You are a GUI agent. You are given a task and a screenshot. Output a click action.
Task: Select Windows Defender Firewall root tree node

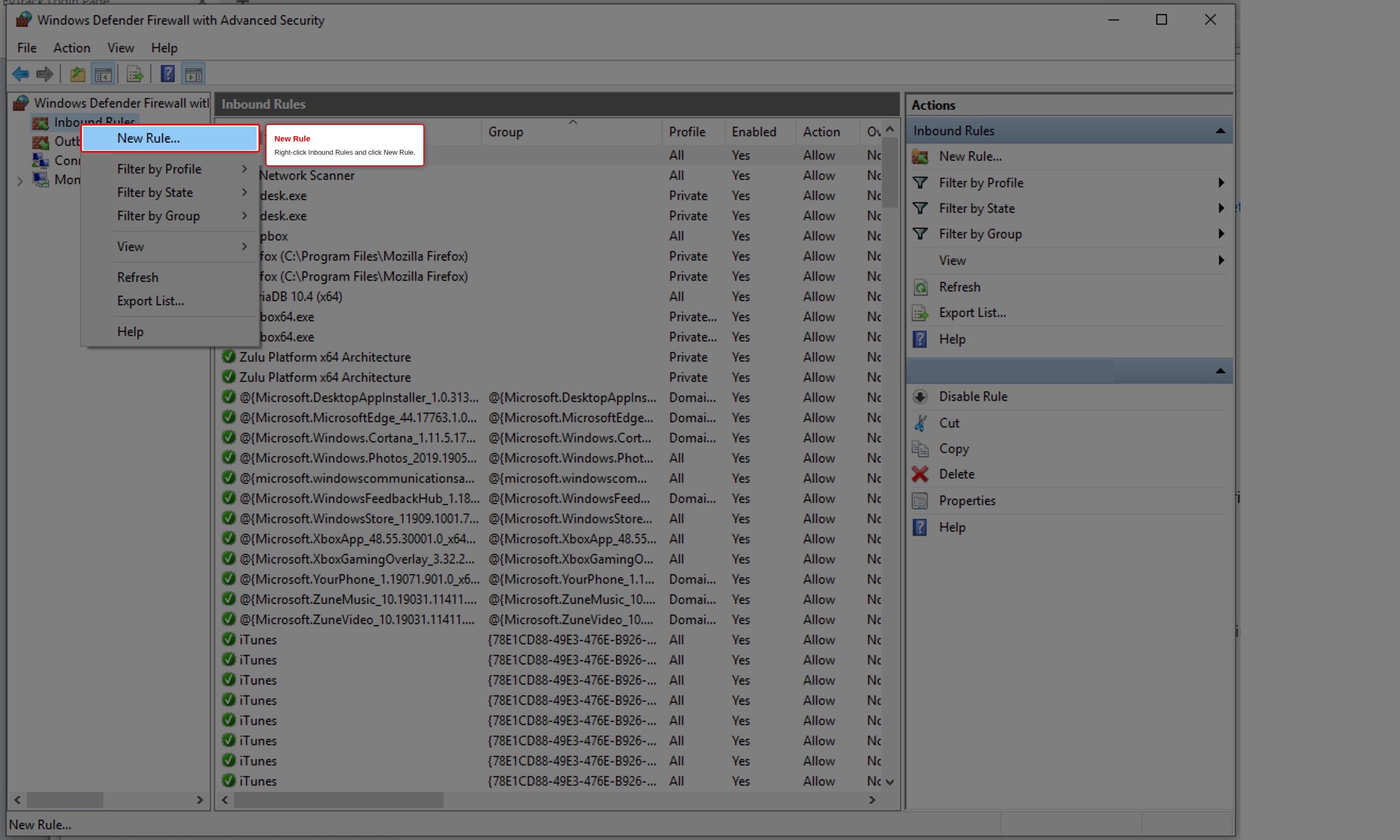point(112,103)
